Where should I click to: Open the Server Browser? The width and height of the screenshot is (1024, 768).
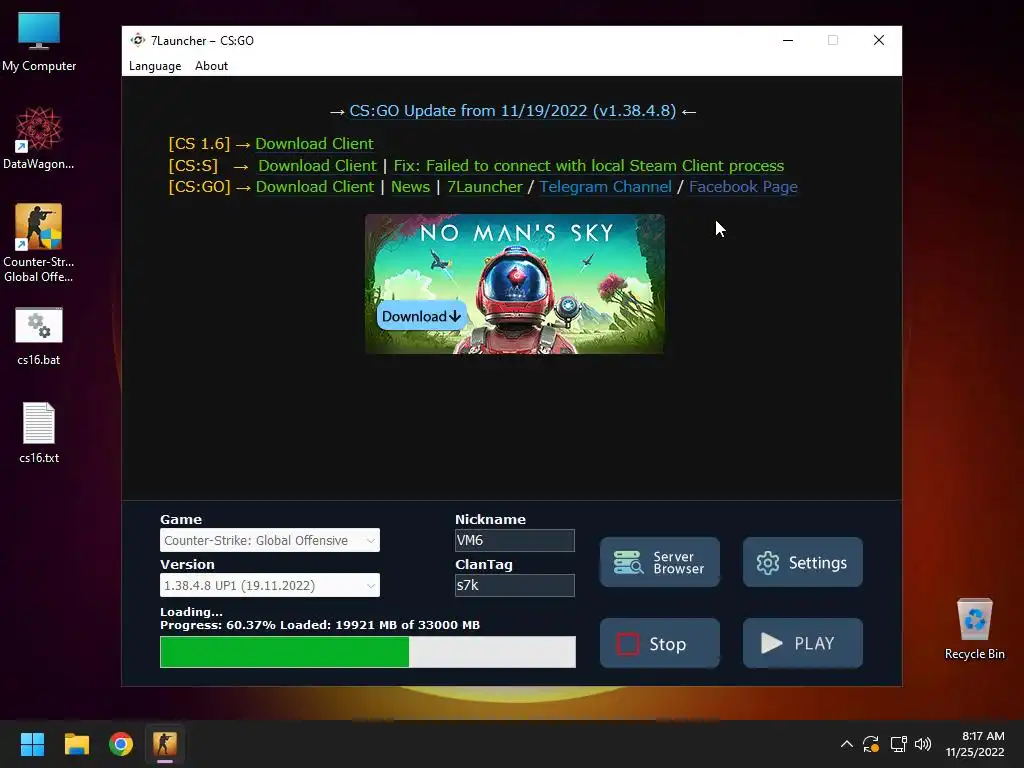tap(660, 562)
